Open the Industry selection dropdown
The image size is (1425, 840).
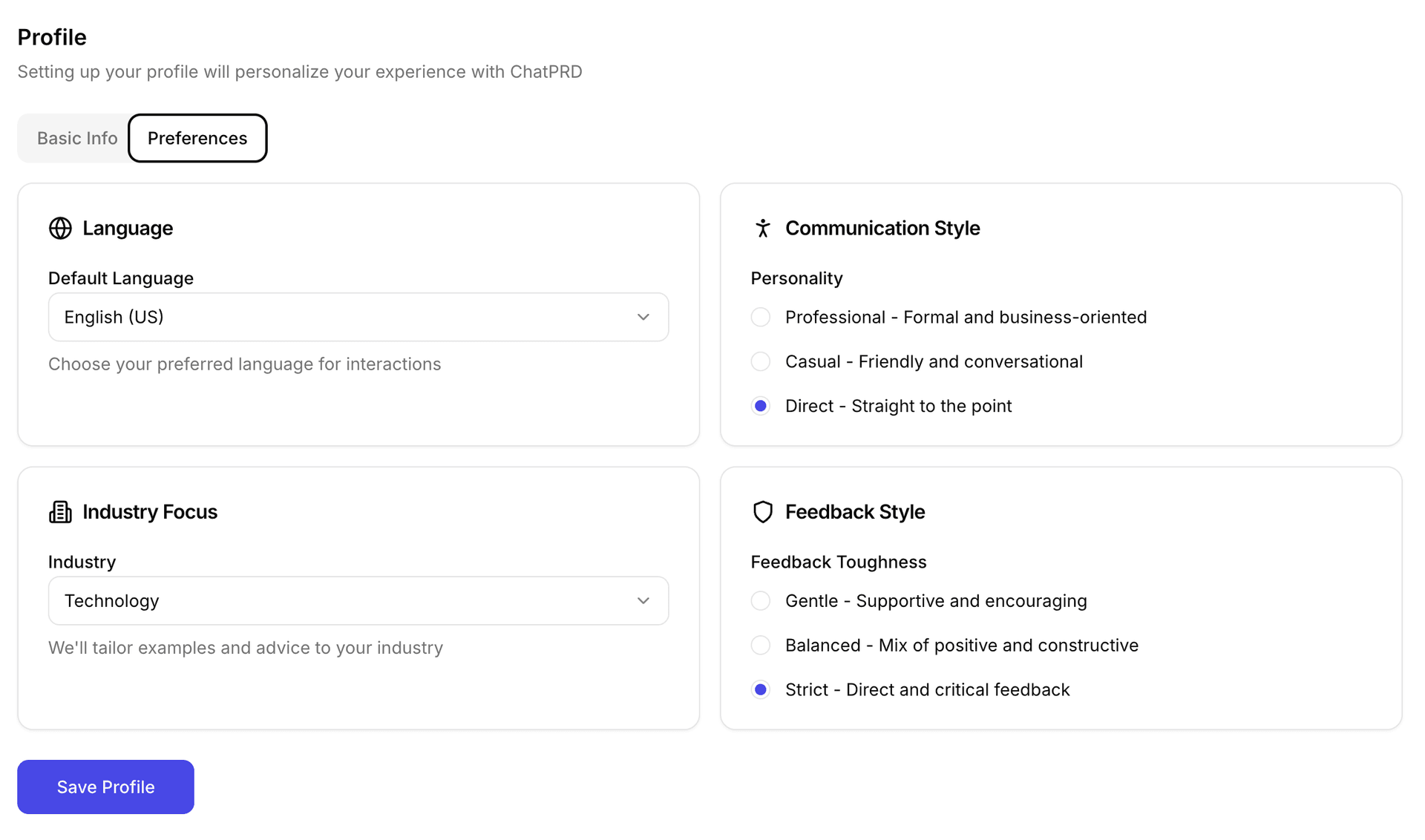(358, 601)
